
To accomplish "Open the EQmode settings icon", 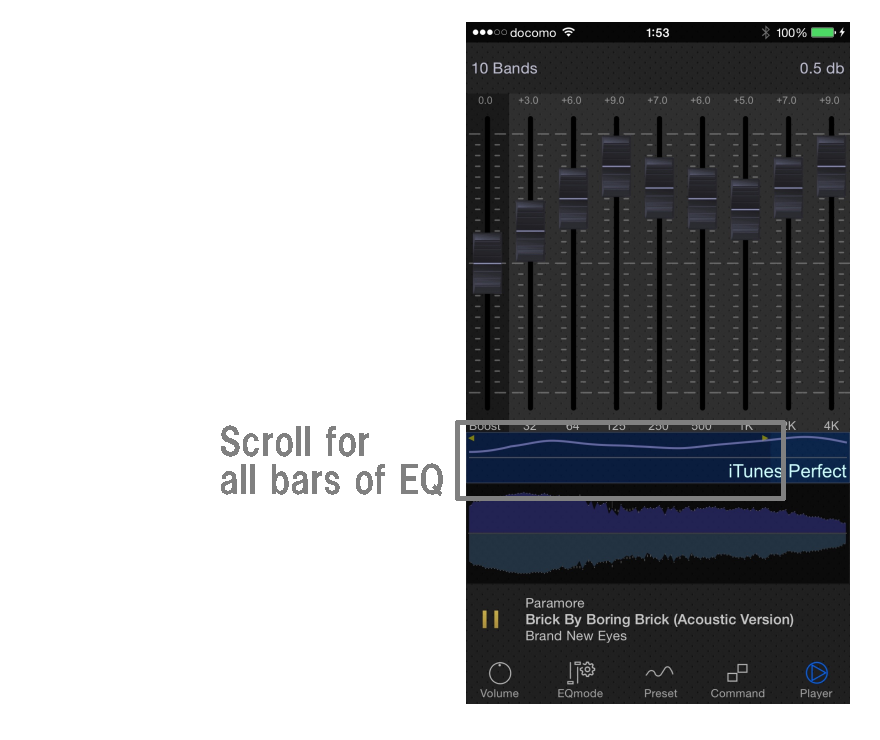I will [x=580, y=680].
